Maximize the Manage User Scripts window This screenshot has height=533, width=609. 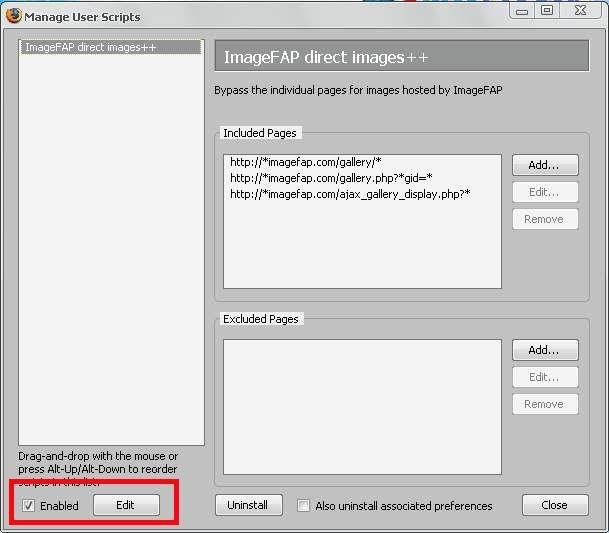tap(547, 10)
